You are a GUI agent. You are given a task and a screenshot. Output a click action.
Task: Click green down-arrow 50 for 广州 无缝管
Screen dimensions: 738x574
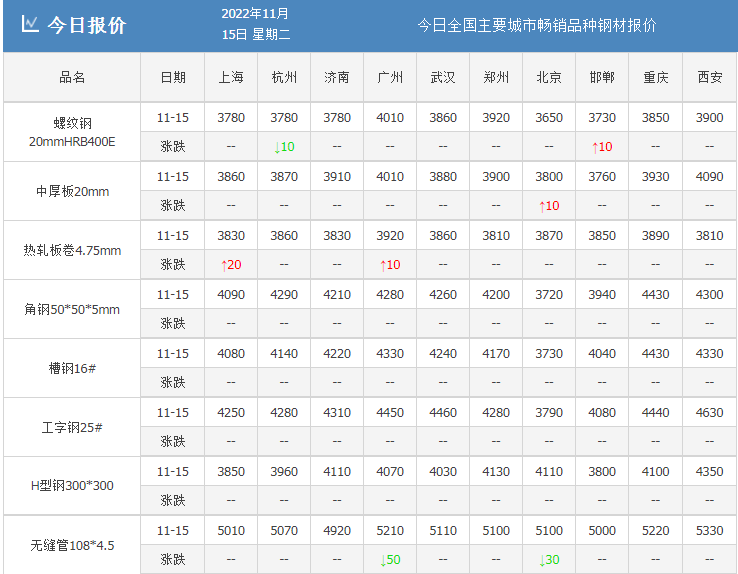point(390,560)
